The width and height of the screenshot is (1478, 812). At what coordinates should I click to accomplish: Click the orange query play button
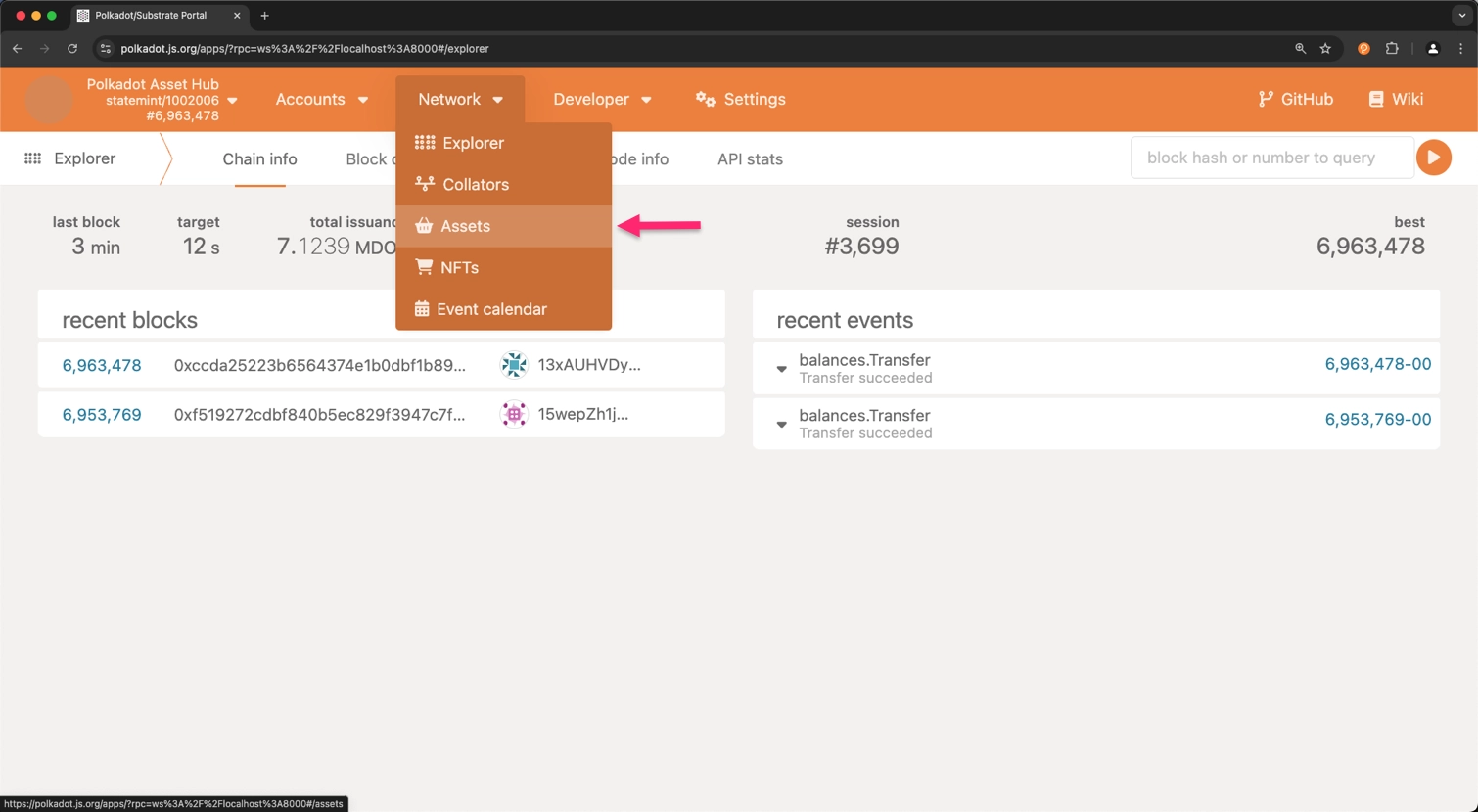1433,158
